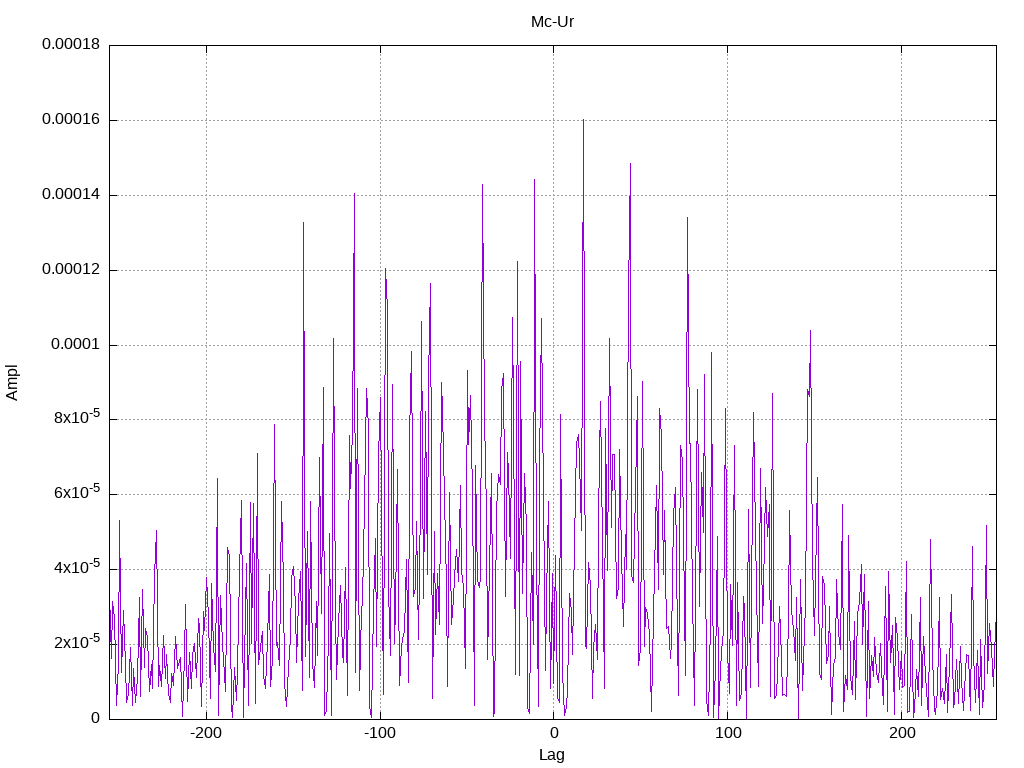Click the 4x10-5 y-axis tick label

click(x=77, y=567)
